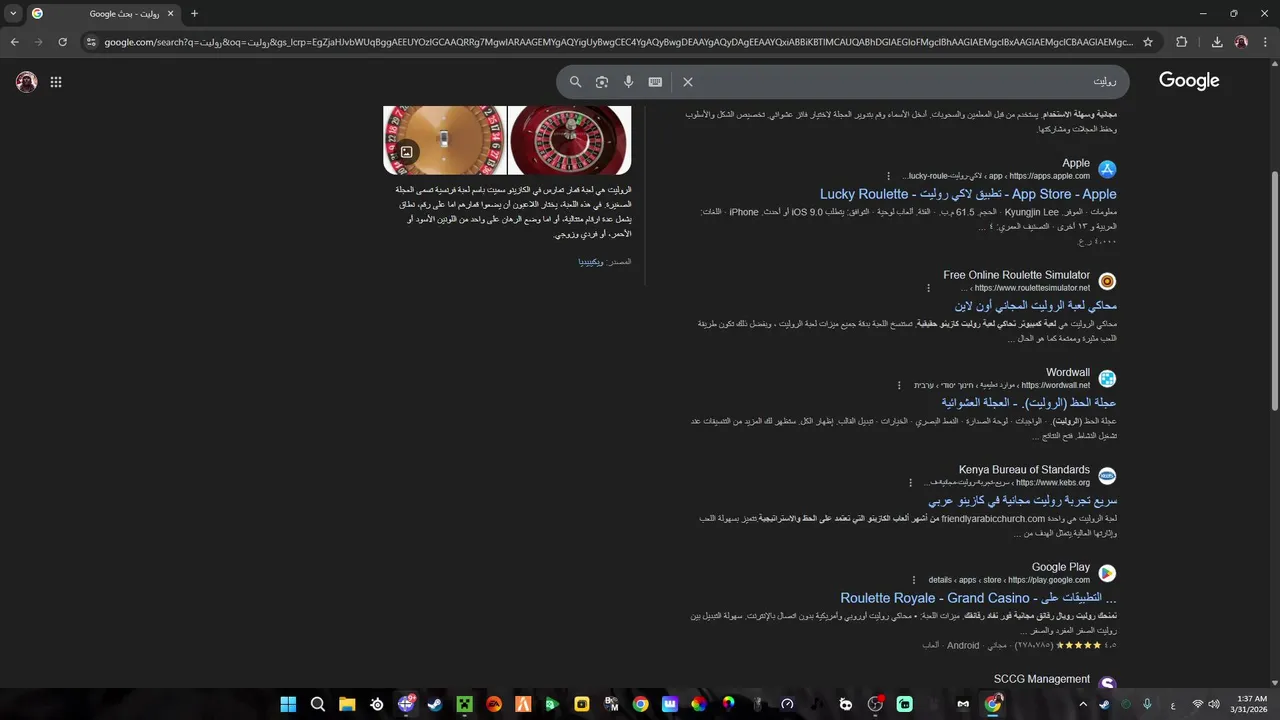Open Chrome profile avatar in toolbar

1241,42
